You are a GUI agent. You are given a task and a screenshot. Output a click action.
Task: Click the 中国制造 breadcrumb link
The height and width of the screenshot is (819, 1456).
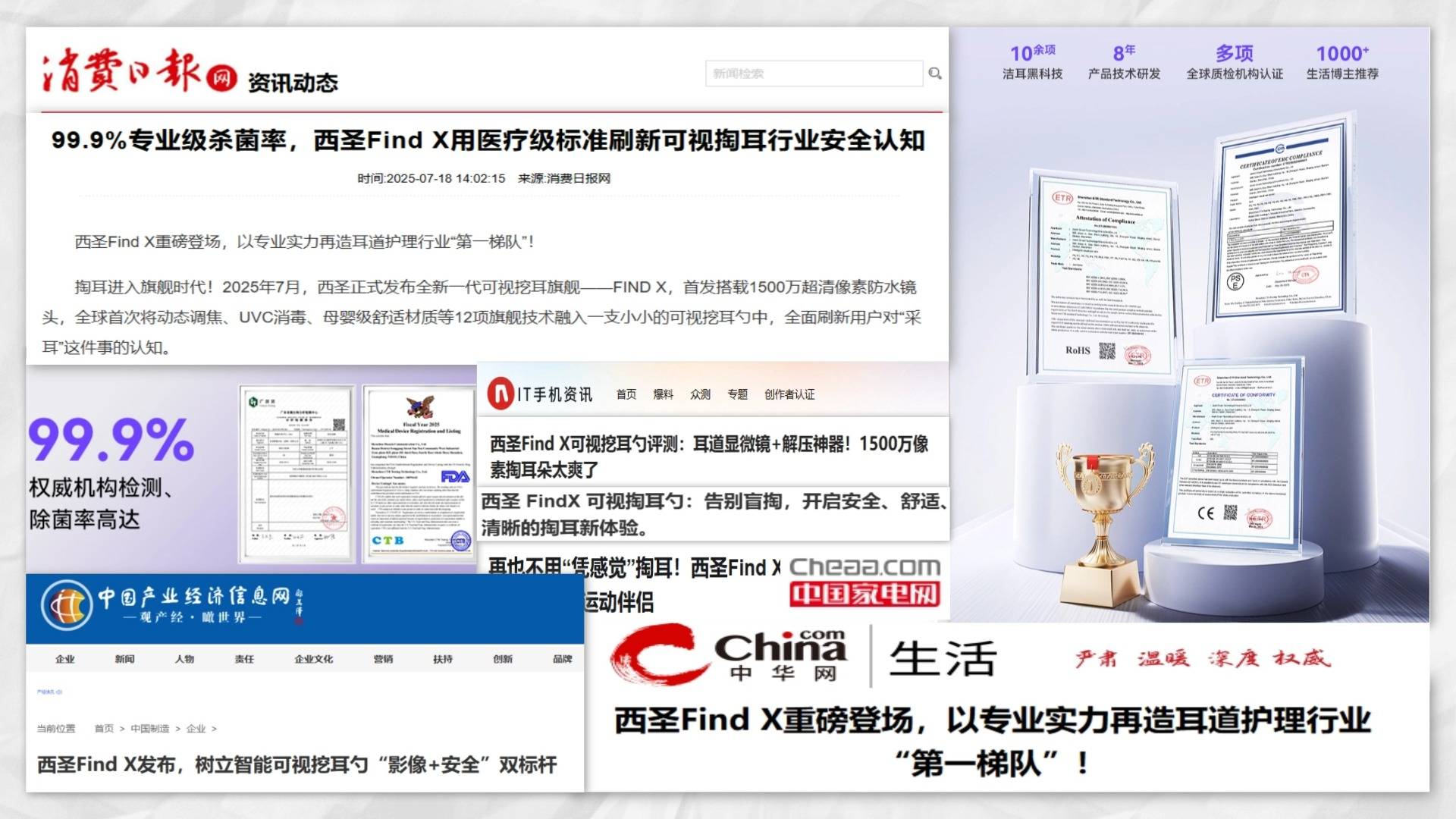tap(149, 729)
